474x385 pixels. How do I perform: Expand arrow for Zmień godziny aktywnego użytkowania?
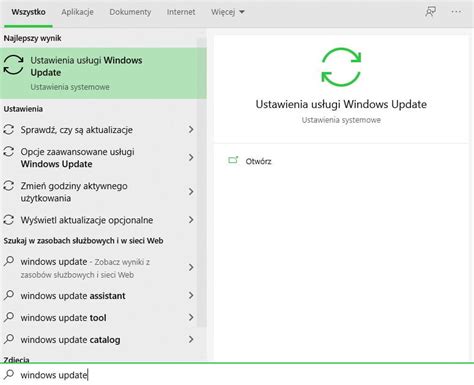click(x=191, y=191)
